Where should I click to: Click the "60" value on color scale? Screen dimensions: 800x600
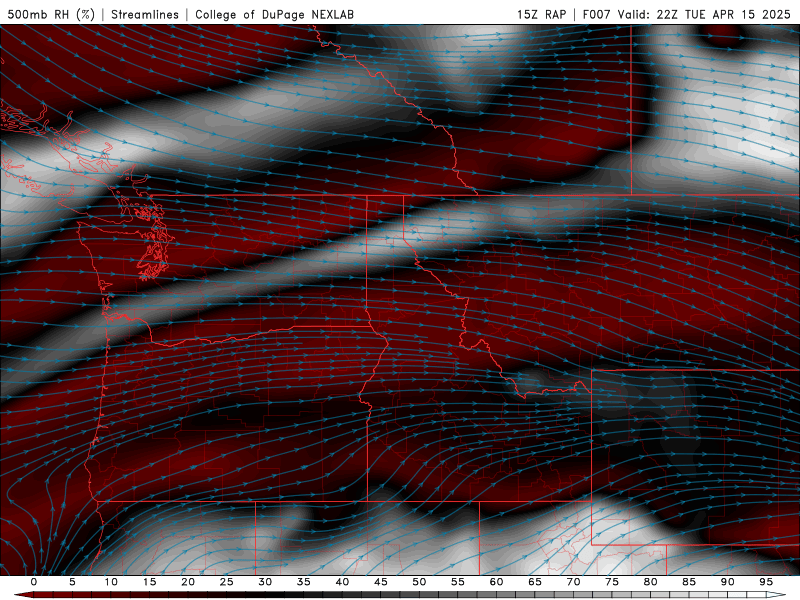[x=496, y=582]
